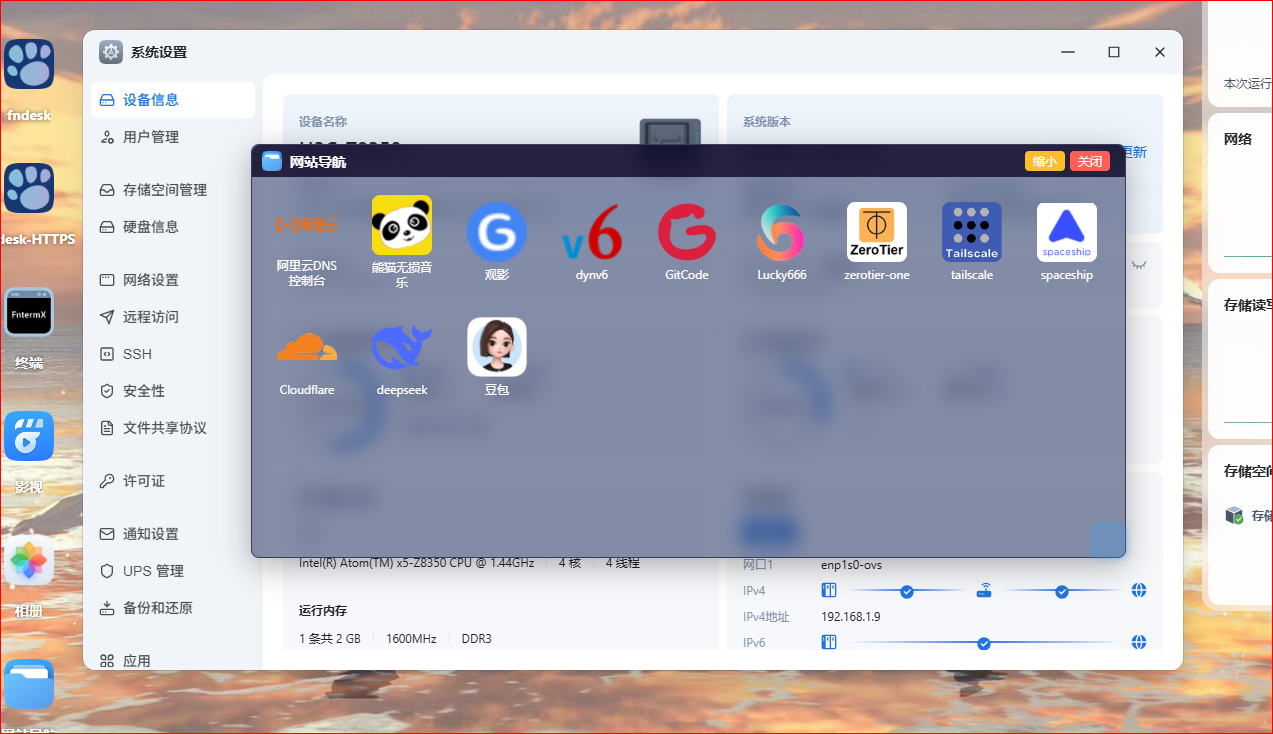Select 硬盘信息 in settings sidebar
This screenshot has width=1273, height=734.
pos(173,227)
